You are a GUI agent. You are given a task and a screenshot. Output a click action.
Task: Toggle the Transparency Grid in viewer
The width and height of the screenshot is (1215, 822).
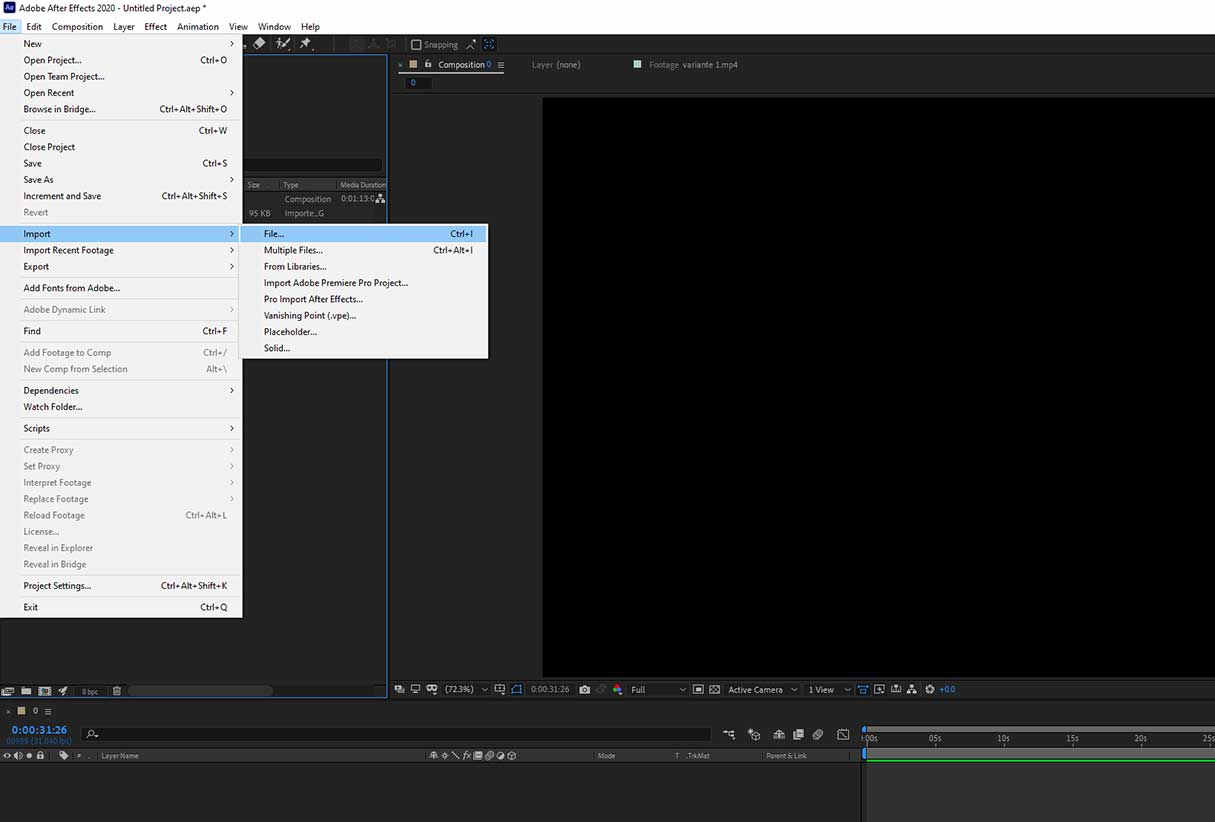coord(714,690)
